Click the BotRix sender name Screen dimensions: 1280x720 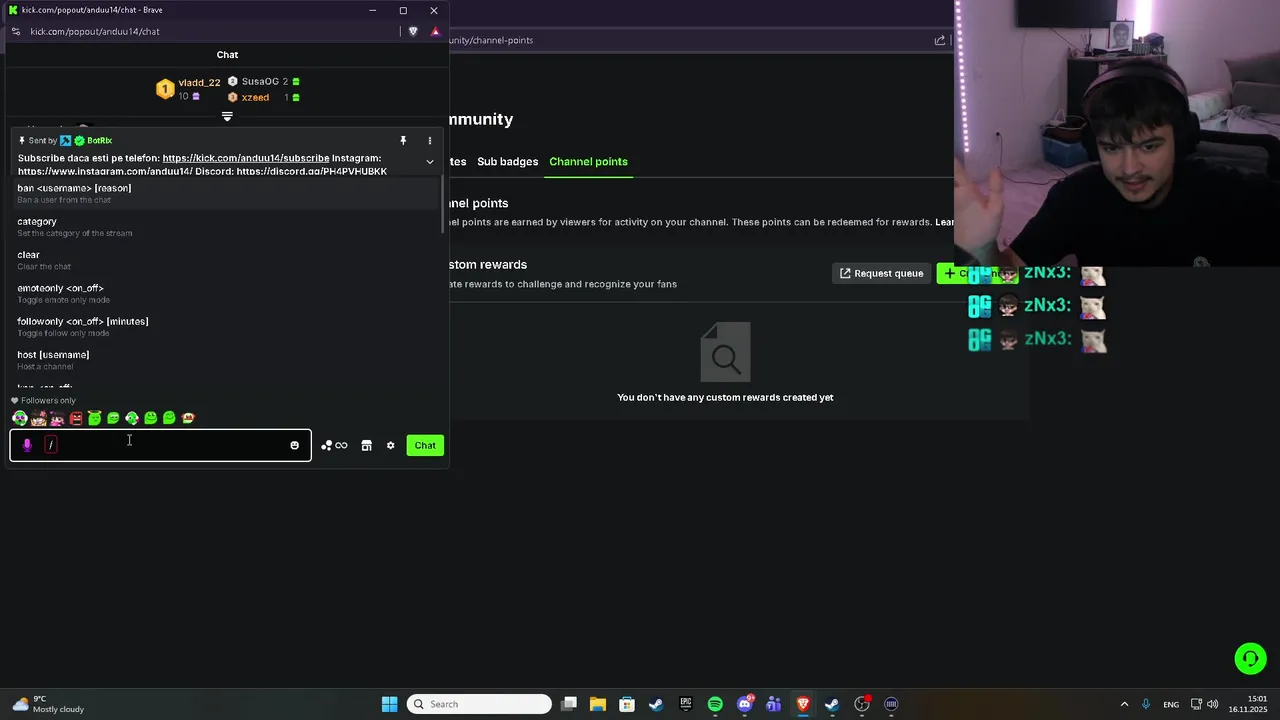[99, 141]
